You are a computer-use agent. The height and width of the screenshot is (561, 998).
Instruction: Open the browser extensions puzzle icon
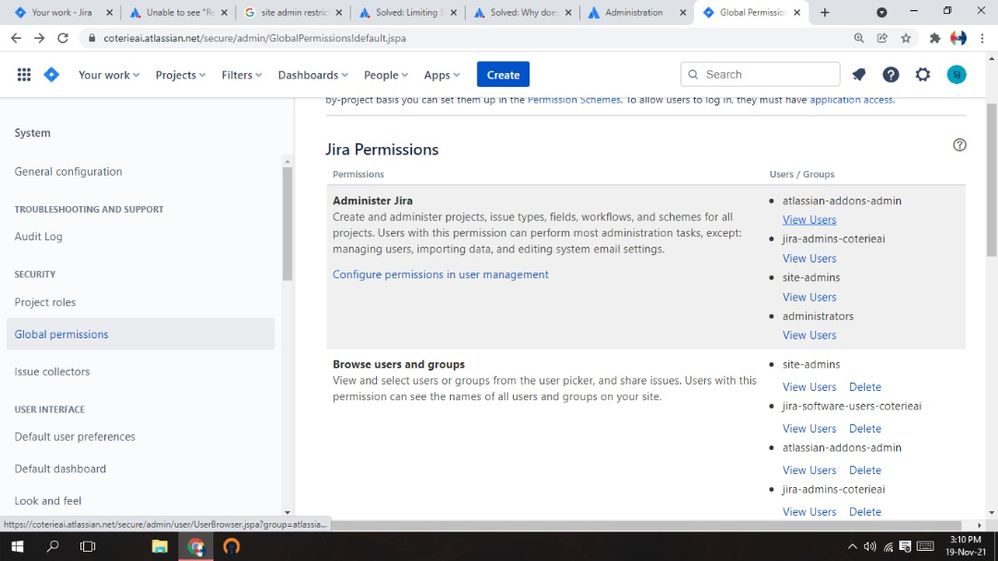pyautogui.click(x=934, y=38)
